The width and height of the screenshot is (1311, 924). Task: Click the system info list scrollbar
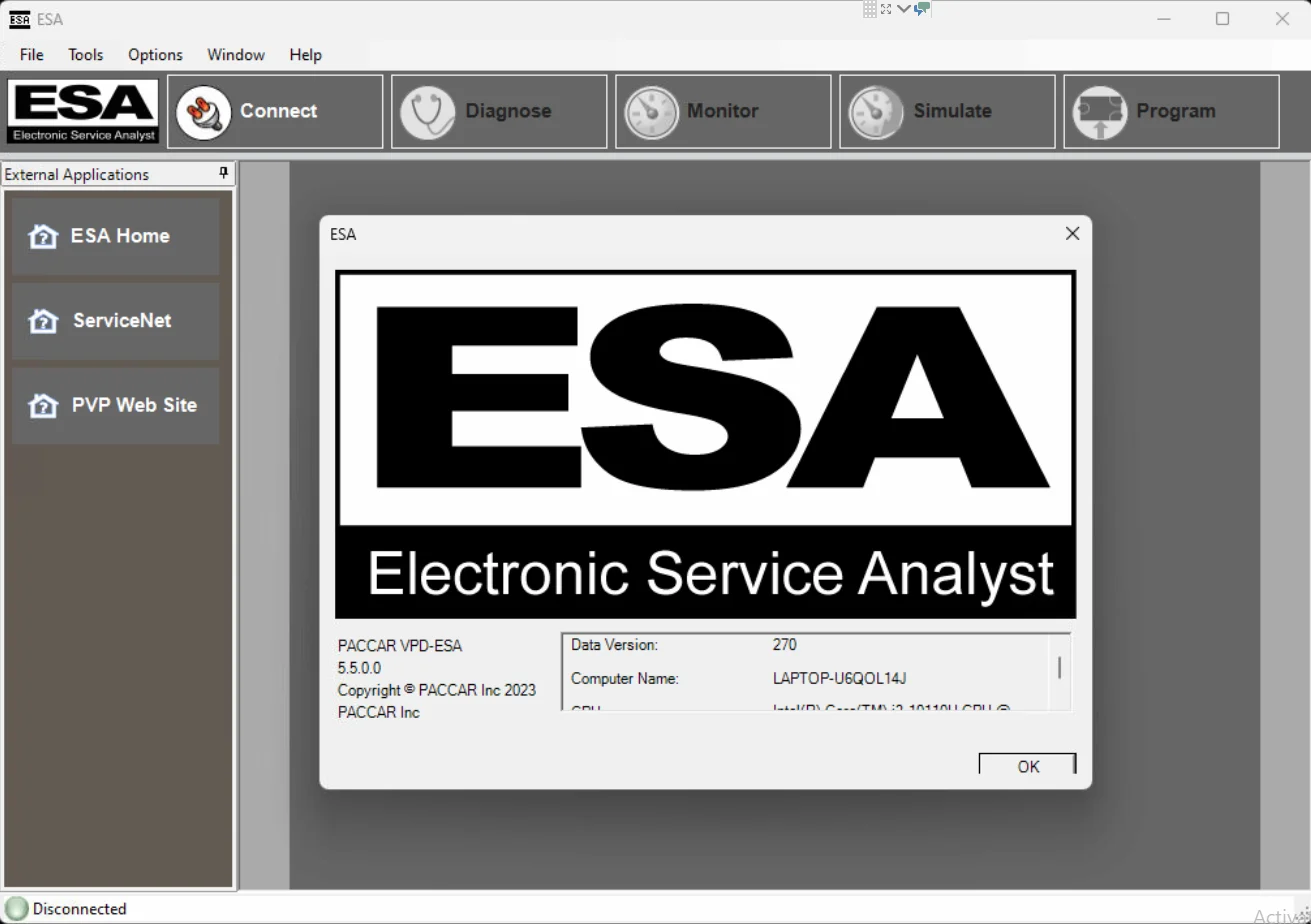click(x=1059, y=669)
